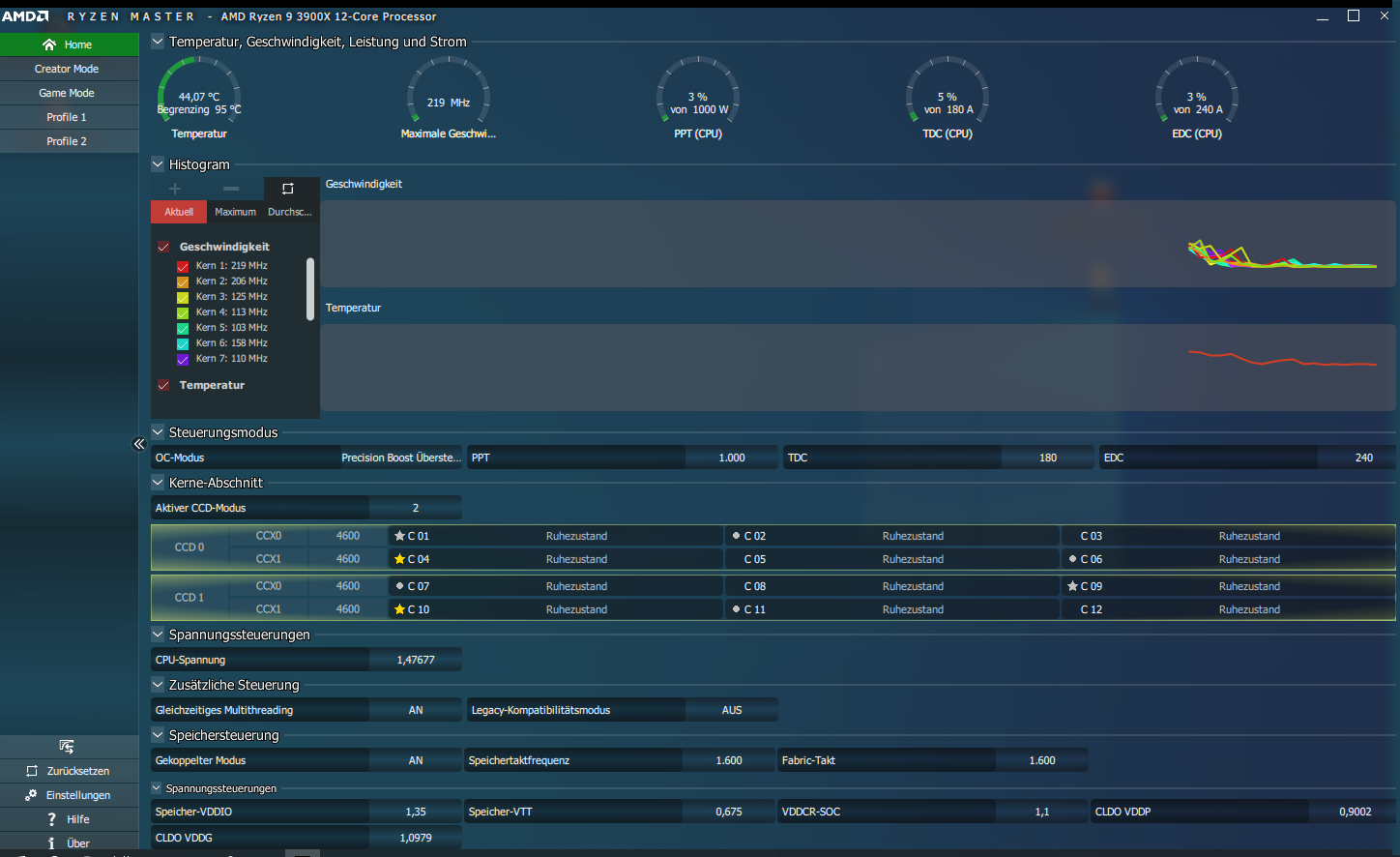Collapse the memory Spannungssteuerungen subsection above Speicher-VDDIO

[x=157, y=788]
